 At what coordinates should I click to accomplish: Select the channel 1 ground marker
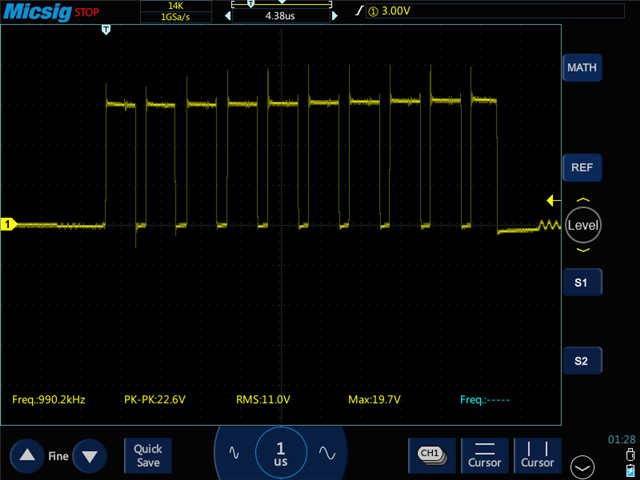click(9, 224)
